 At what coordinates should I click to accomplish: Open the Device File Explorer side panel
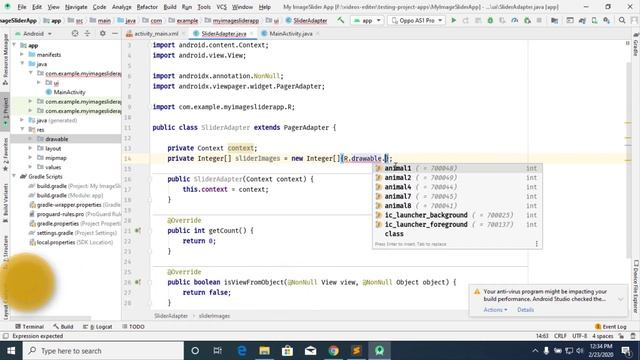(636, 287)
